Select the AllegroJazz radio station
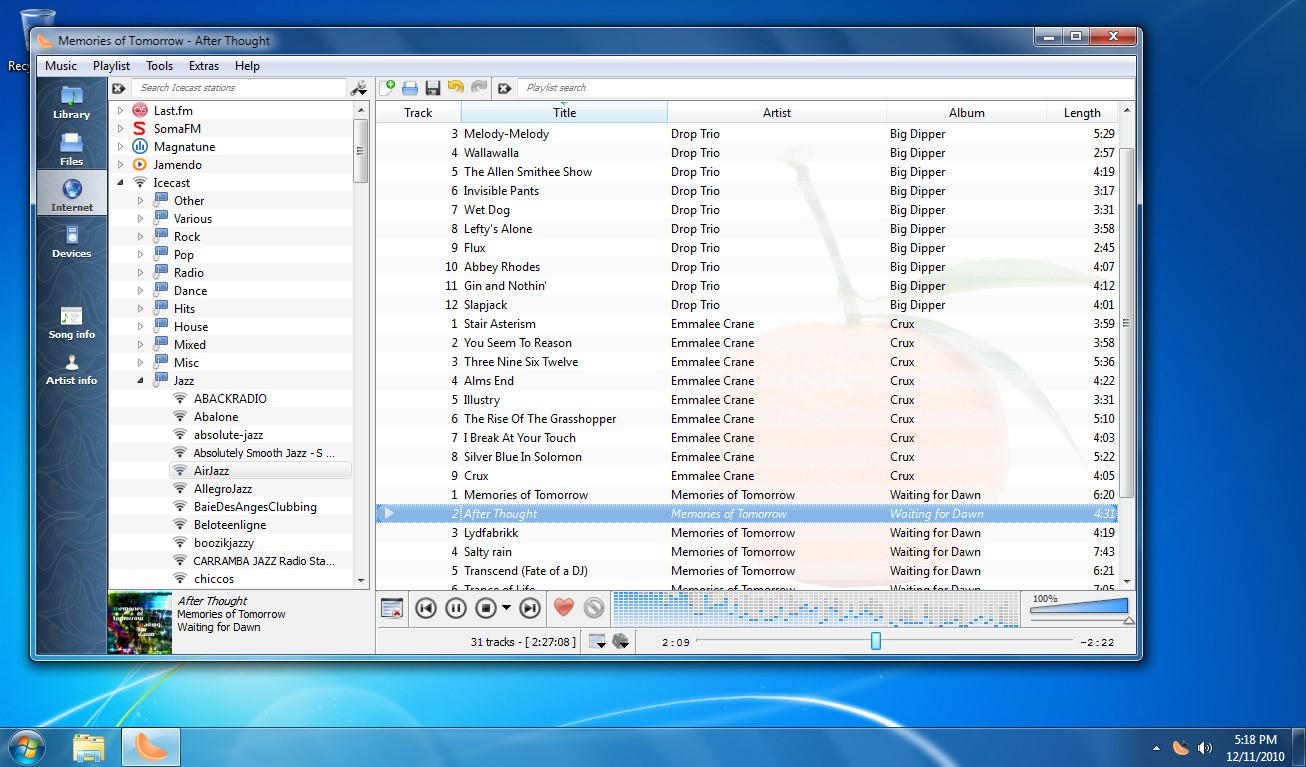This screenshot has height=767, width=1306. pos(222,489)
